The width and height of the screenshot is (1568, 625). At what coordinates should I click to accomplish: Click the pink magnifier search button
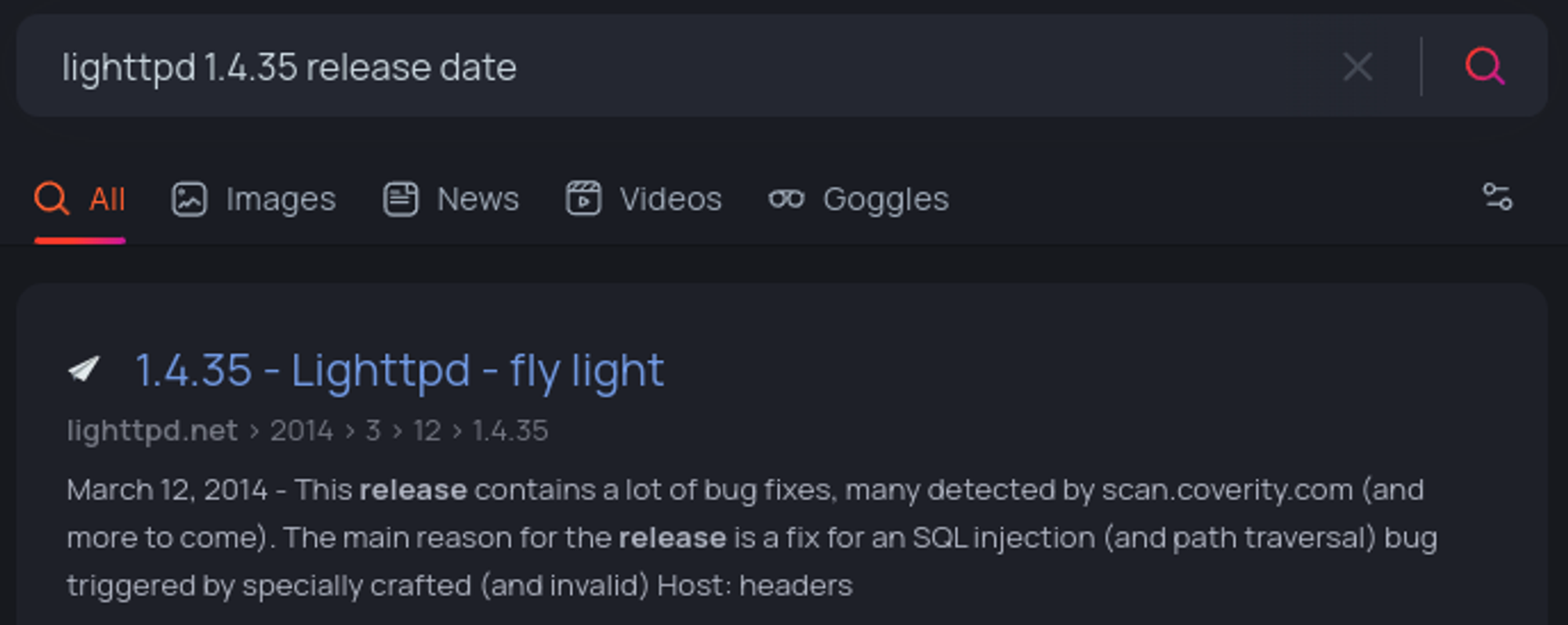(x=1484, y=67)
